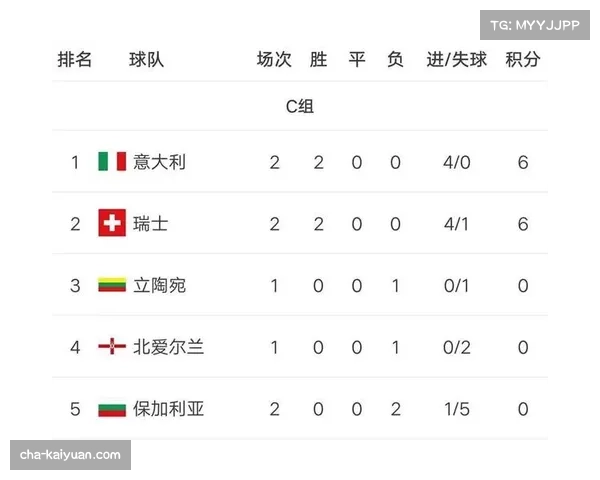The height and width of the screenshot is (480, 600).
Task: Click Bulgaria's 1/5 goals value
Action: pos(457,409)
